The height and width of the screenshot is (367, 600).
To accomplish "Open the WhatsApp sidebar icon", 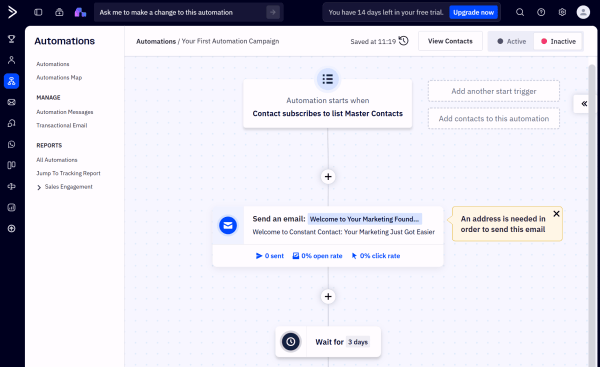I will 11,144.
